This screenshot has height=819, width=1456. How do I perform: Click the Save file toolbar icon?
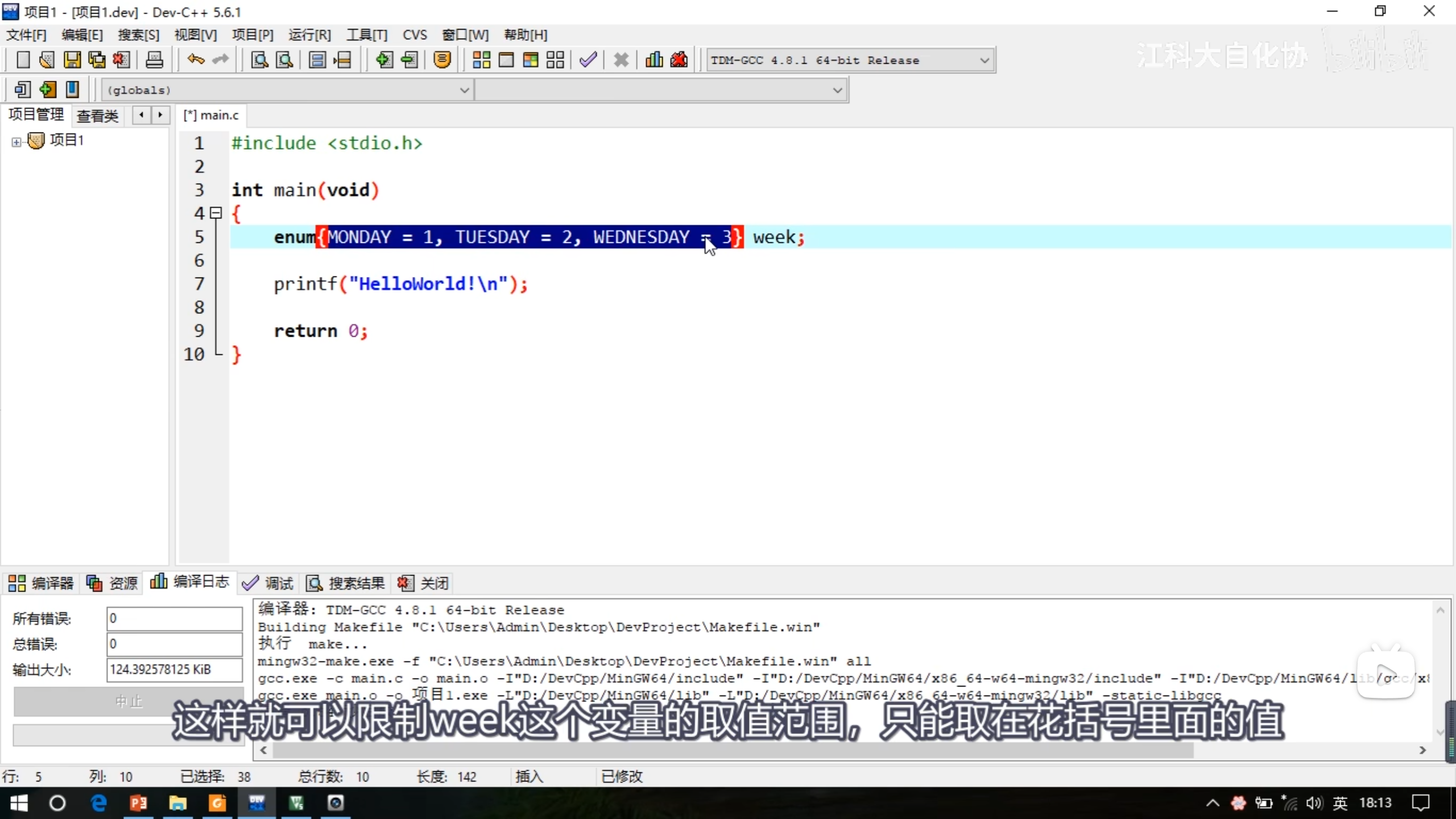(72, 60)
